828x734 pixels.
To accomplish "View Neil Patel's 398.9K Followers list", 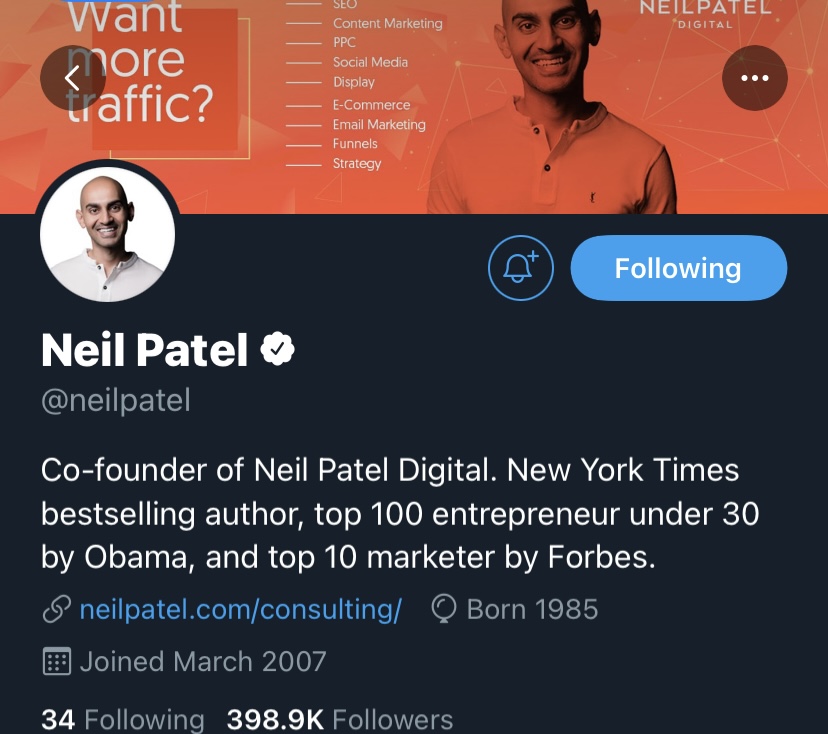I will (339, 718).
